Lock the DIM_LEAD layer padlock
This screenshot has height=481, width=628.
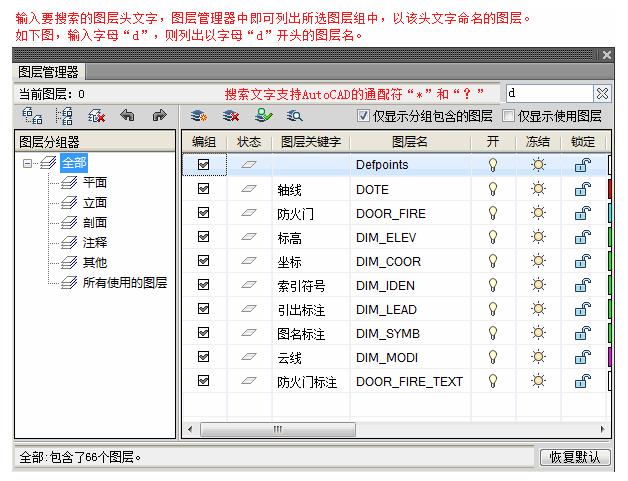[x=583, y=309]
